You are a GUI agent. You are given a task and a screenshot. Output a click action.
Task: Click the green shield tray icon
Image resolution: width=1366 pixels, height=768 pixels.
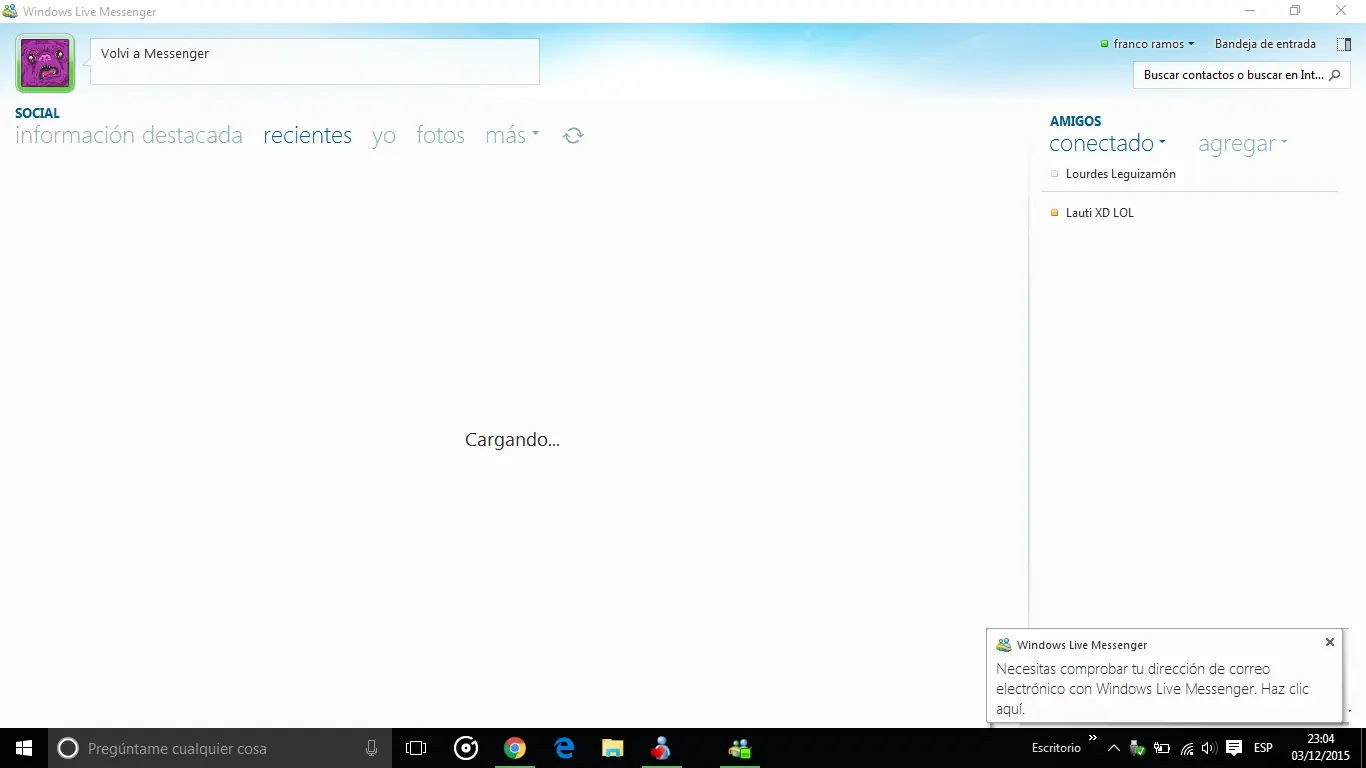pos(1138,748)
